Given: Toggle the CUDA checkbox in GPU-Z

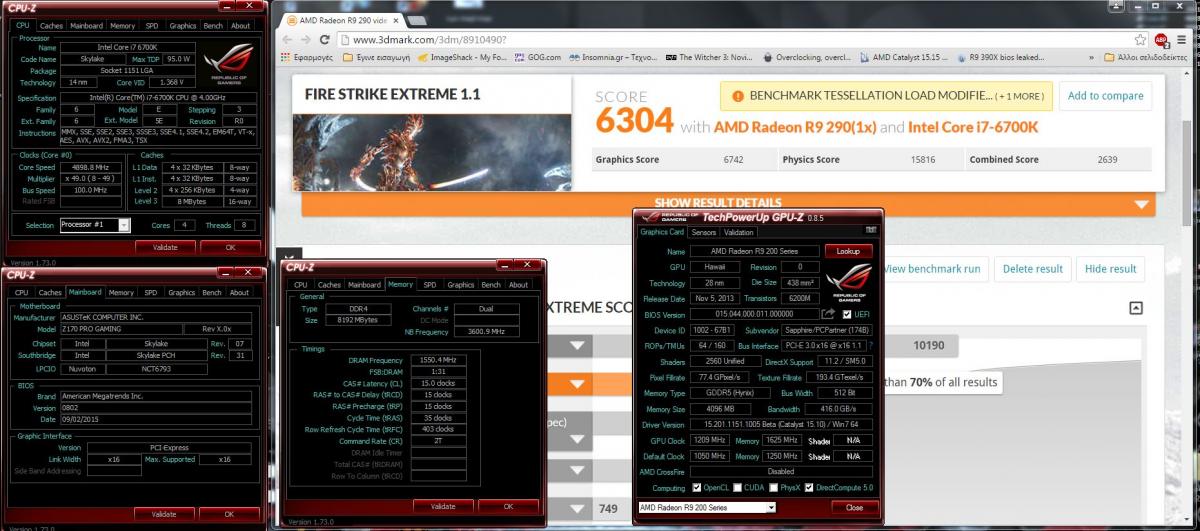Looking at the screenshot, I should 737,487.
